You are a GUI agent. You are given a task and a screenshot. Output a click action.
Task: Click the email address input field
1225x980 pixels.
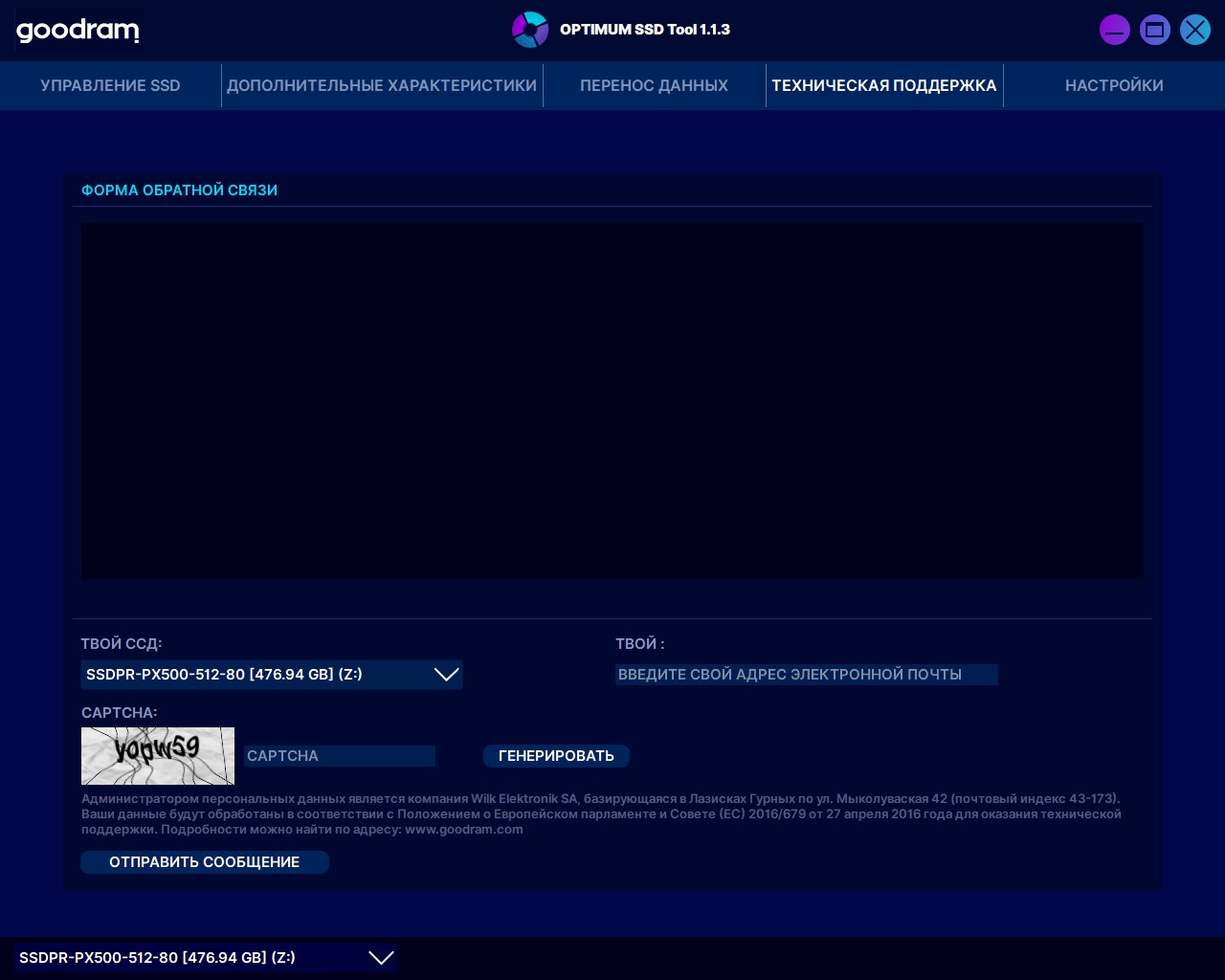click(x=807, y=675)
